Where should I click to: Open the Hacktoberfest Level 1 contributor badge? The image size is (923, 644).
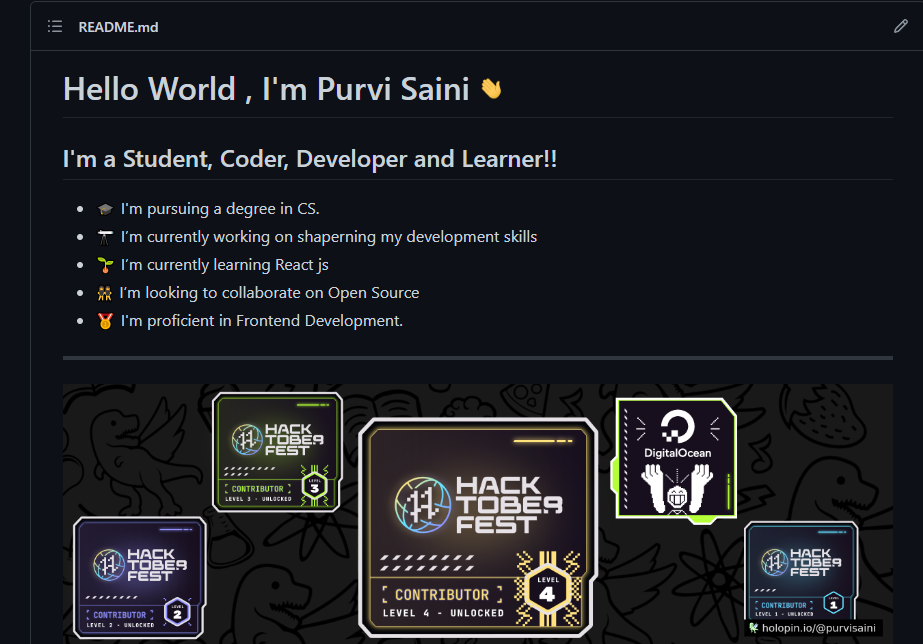[801, 570]
